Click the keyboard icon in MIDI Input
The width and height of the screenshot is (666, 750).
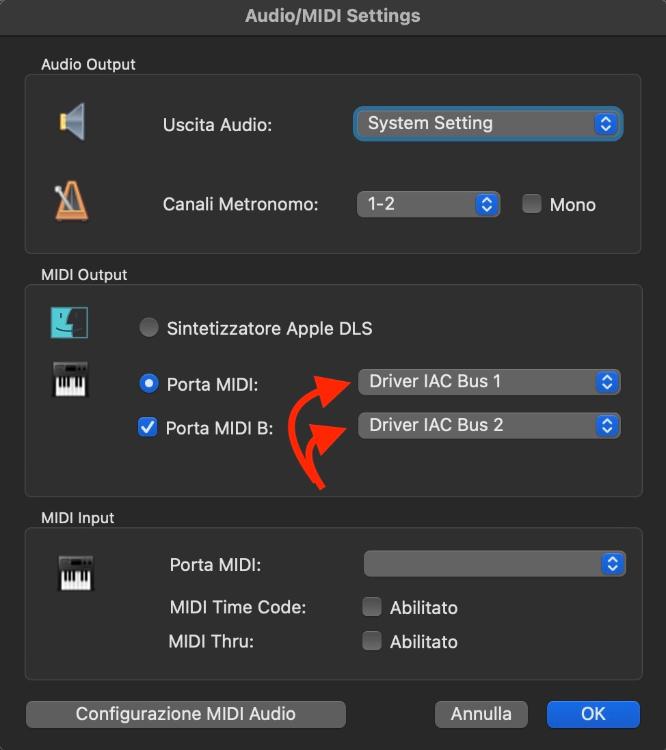click(x=76, y=573)
